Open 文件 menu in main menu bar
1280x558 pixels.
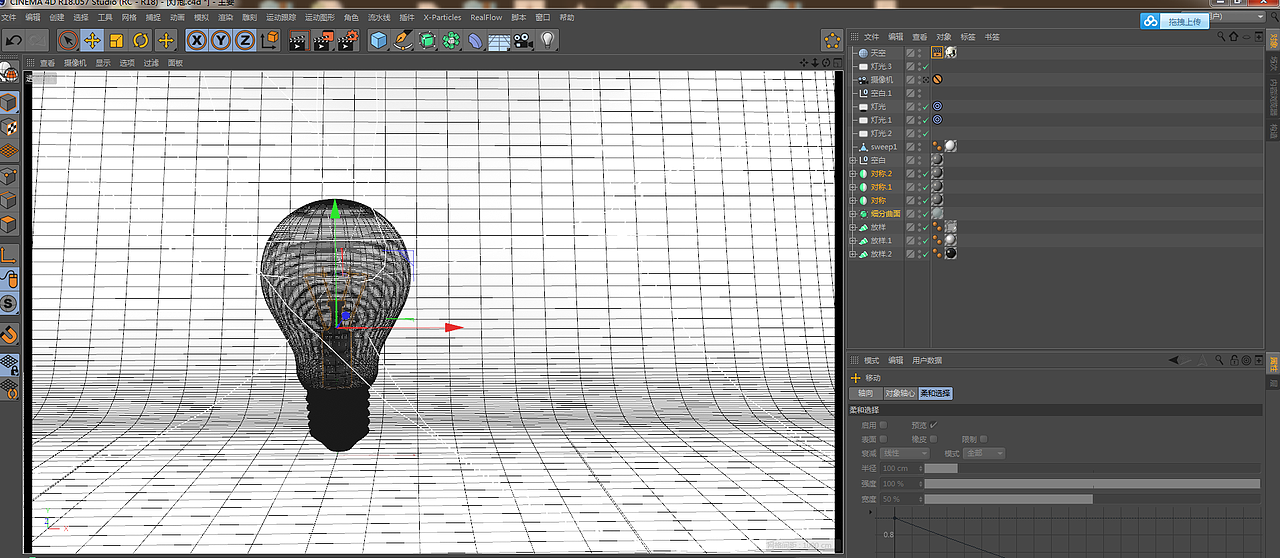point(8,17)
